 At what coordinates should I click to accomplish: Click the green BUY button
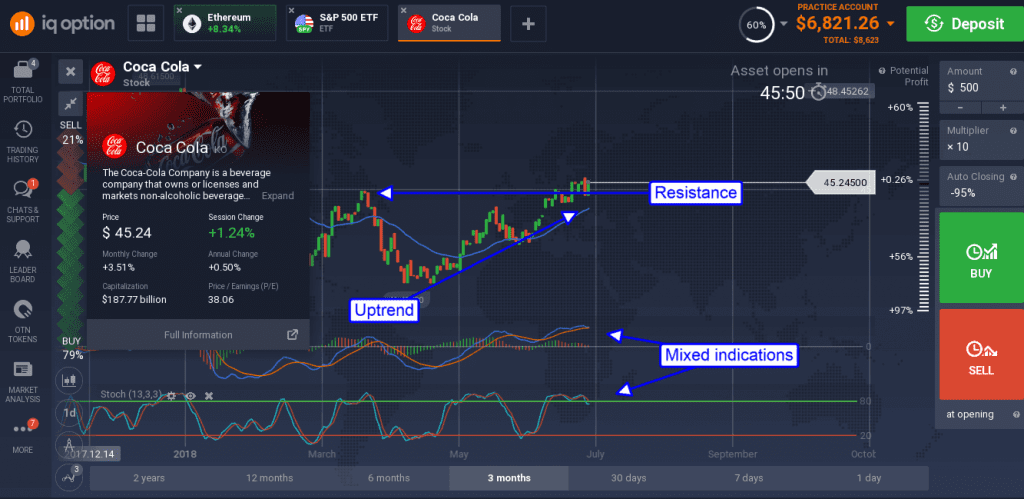(x=981, y=257)
